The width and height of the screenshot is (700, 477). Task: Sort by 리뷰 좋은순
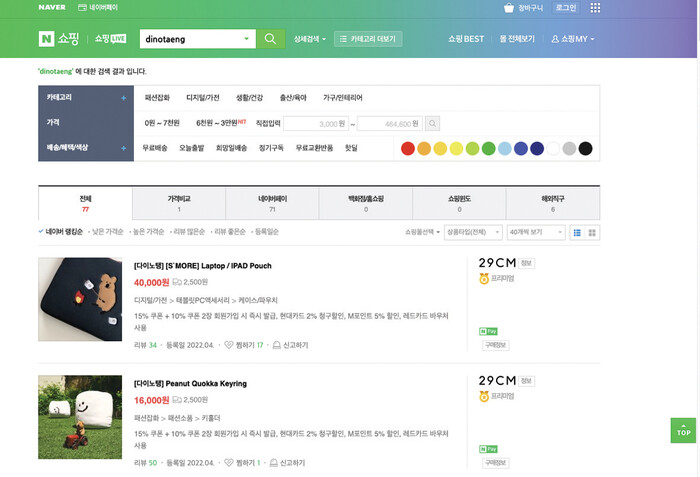[229, 232]
